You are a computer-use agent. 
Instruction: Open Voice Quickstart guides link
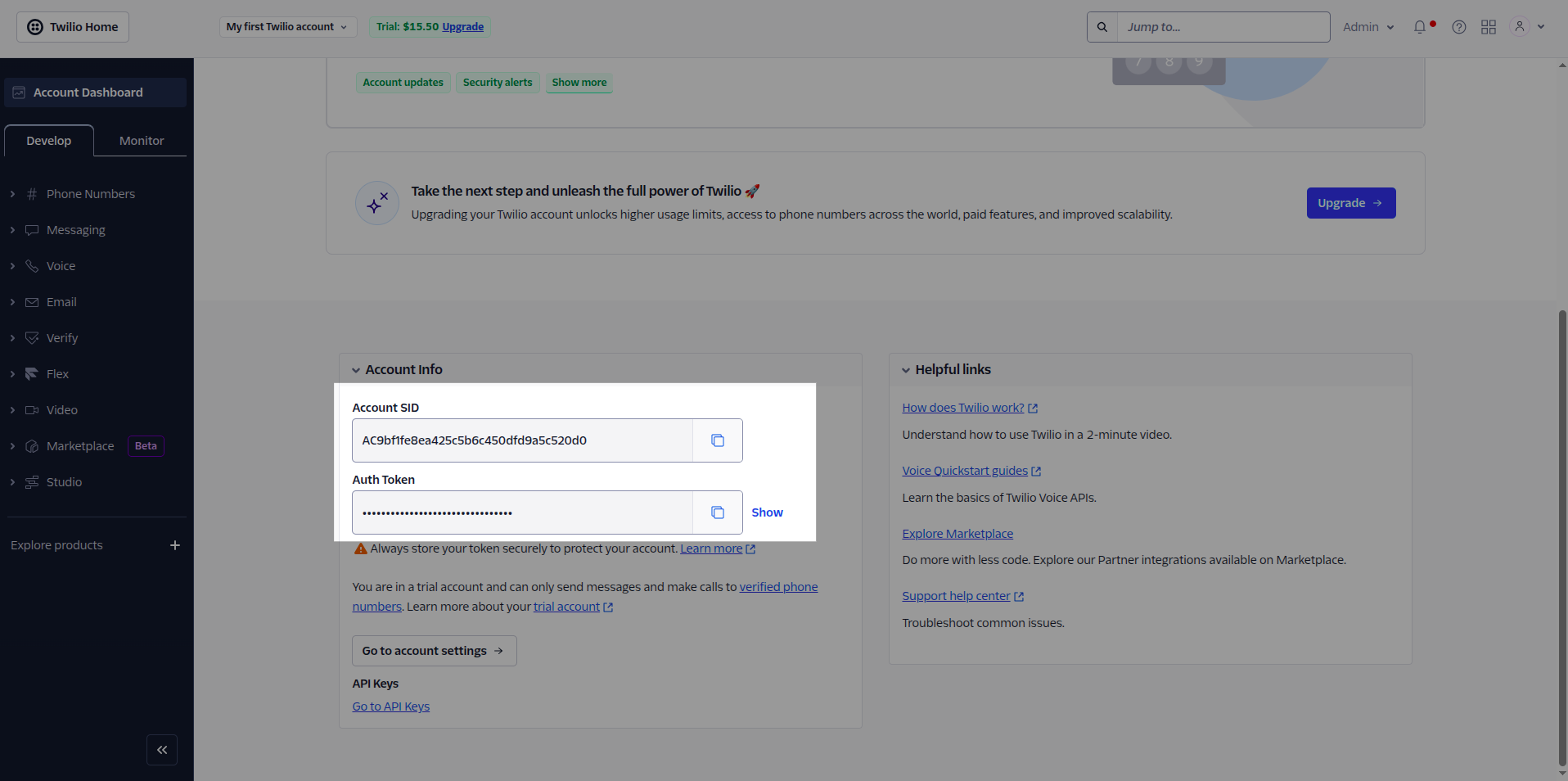click(x=971, y=471)
